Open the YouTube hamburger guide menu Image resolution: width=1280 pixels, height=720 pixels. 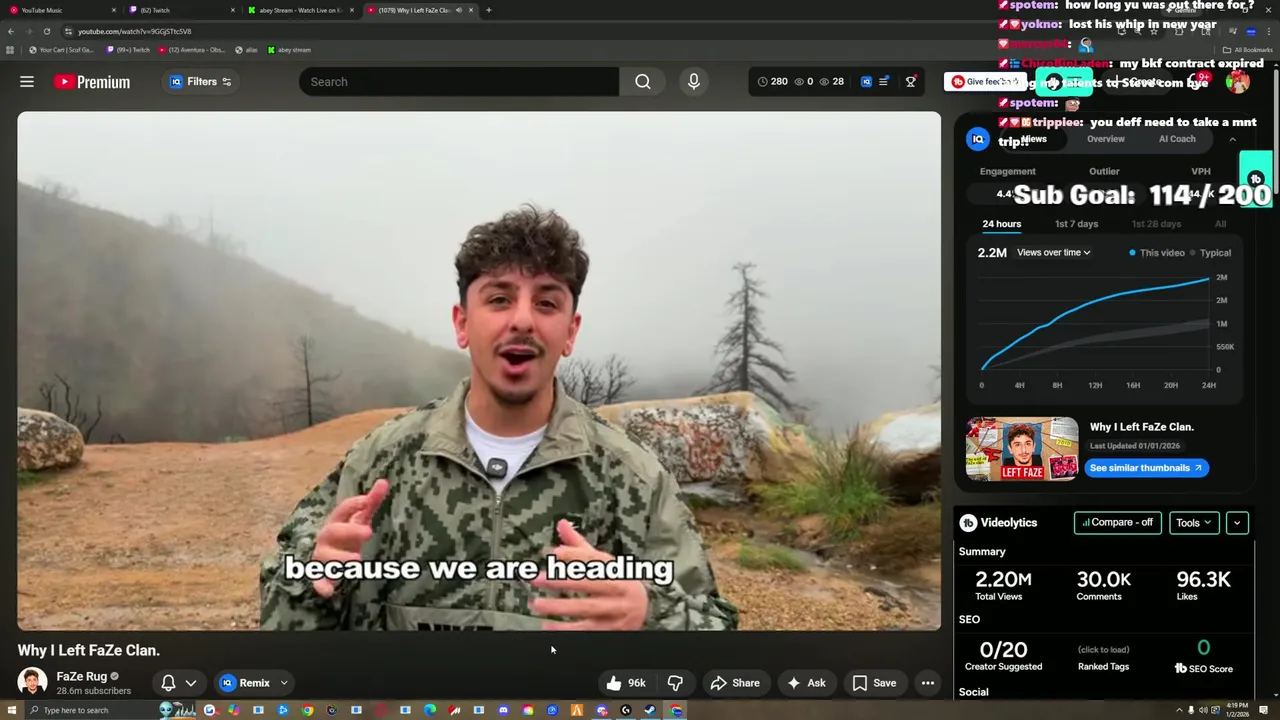(27, 82)
